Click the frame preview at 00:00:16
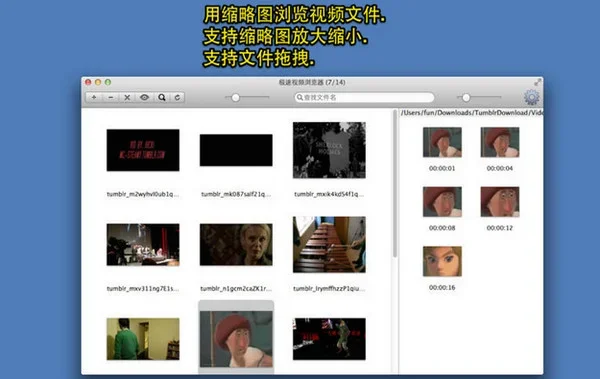 (x=442, y=261)
